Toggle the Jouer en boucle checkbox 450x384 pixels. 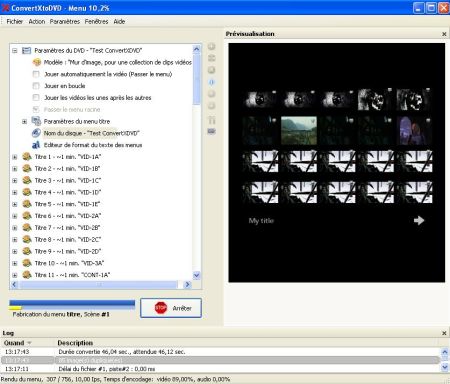pyautogui.click(x=36, y=86)
